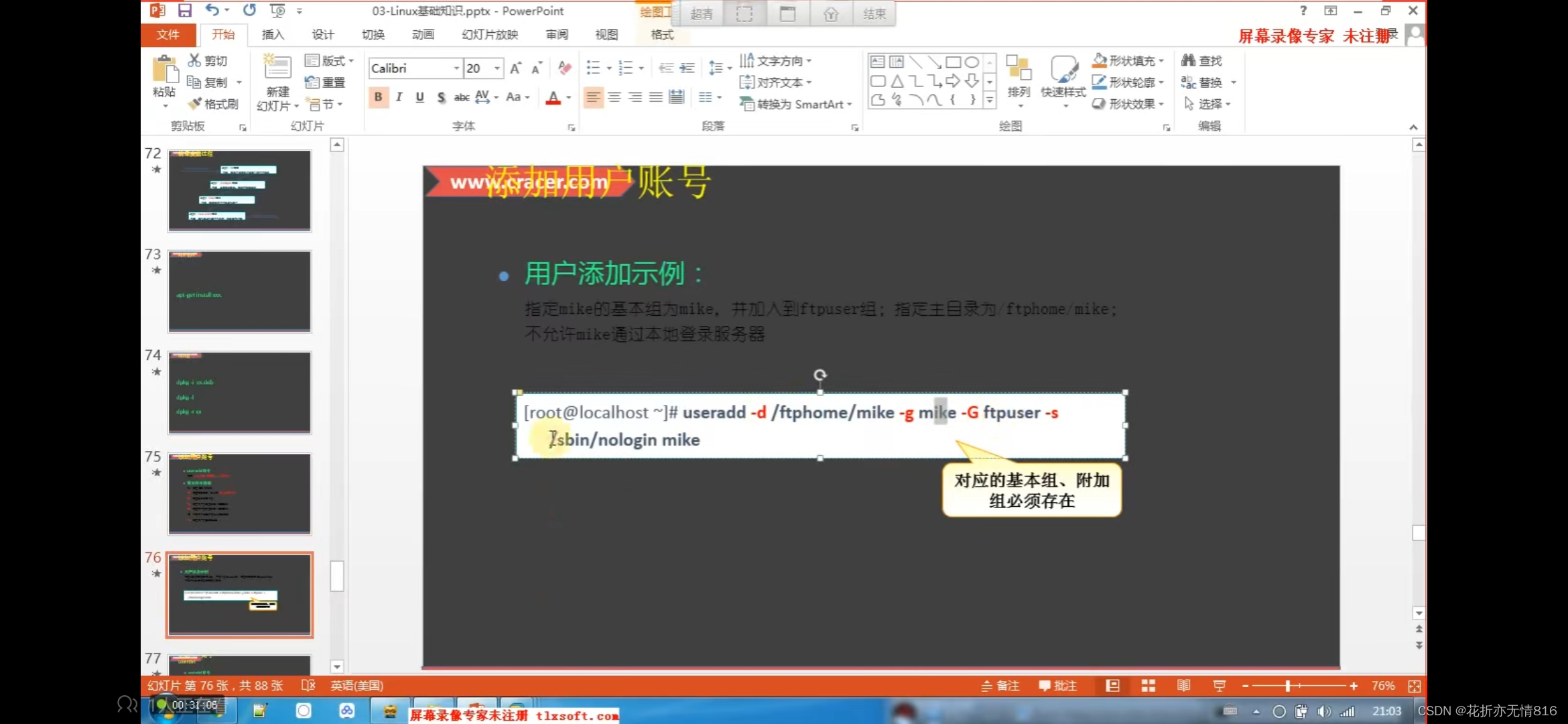Fit slide to current window
The width and height of the screenshot is (1568, 724).
coord(1415,686)
